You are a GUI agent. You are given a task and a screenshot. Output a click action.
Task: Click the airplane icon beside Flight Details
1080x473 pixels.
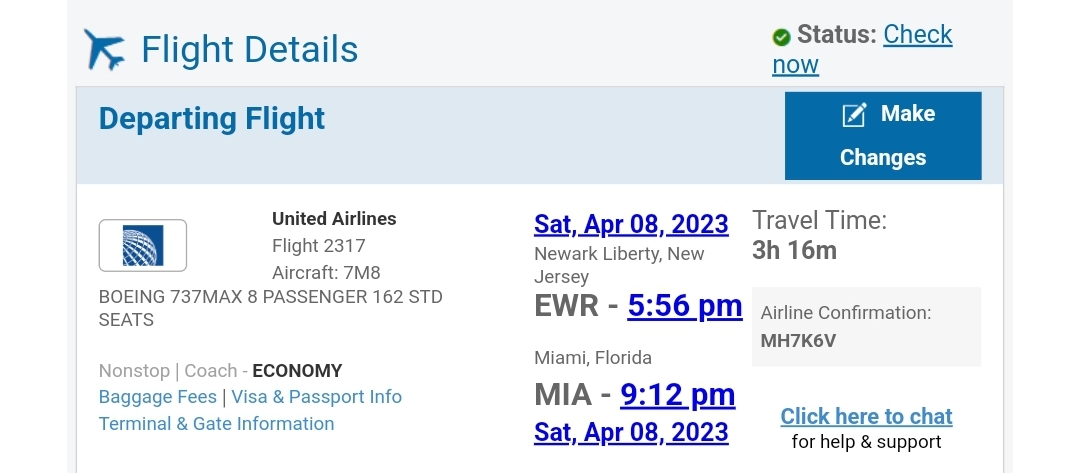[105, 49]
